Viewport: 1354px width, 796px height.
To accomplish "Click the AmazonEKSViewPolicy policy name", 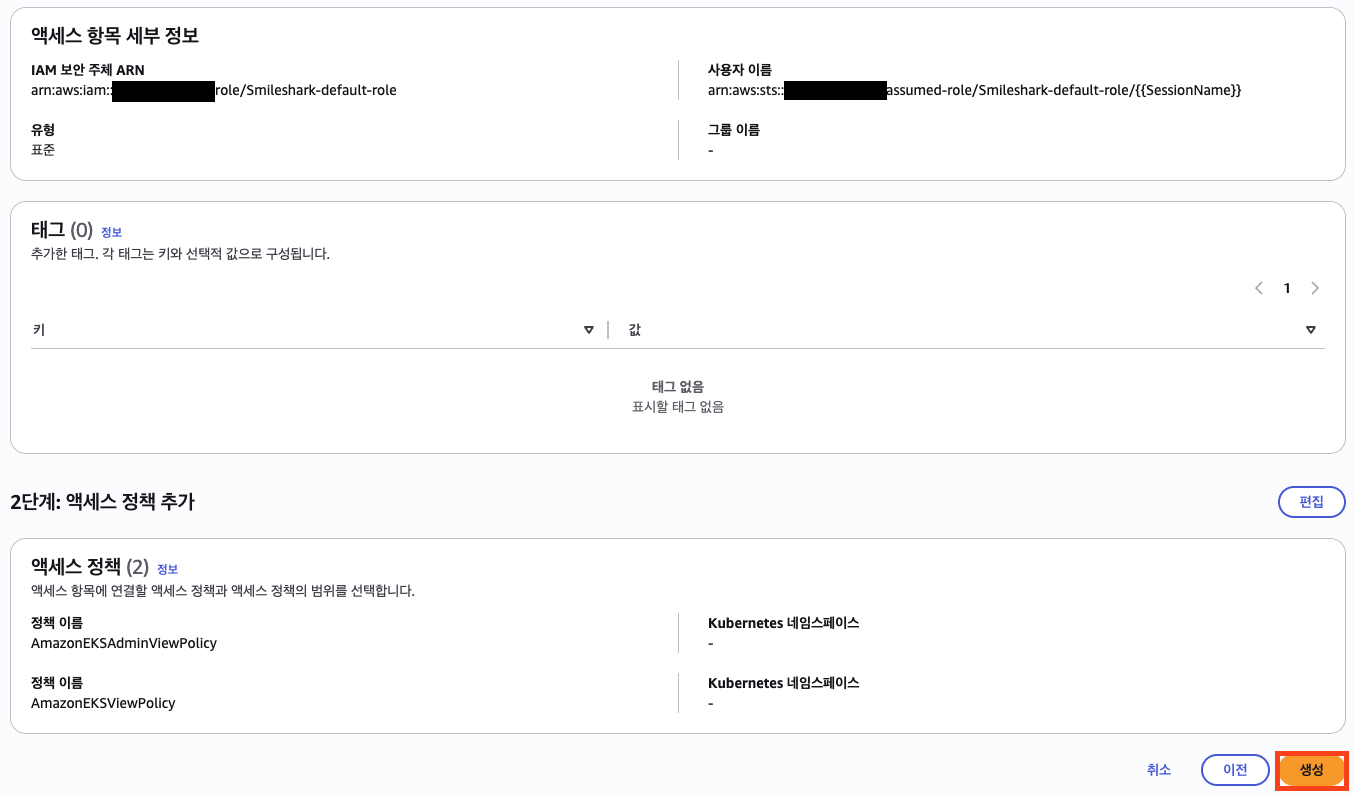I will tap(103, 703).
